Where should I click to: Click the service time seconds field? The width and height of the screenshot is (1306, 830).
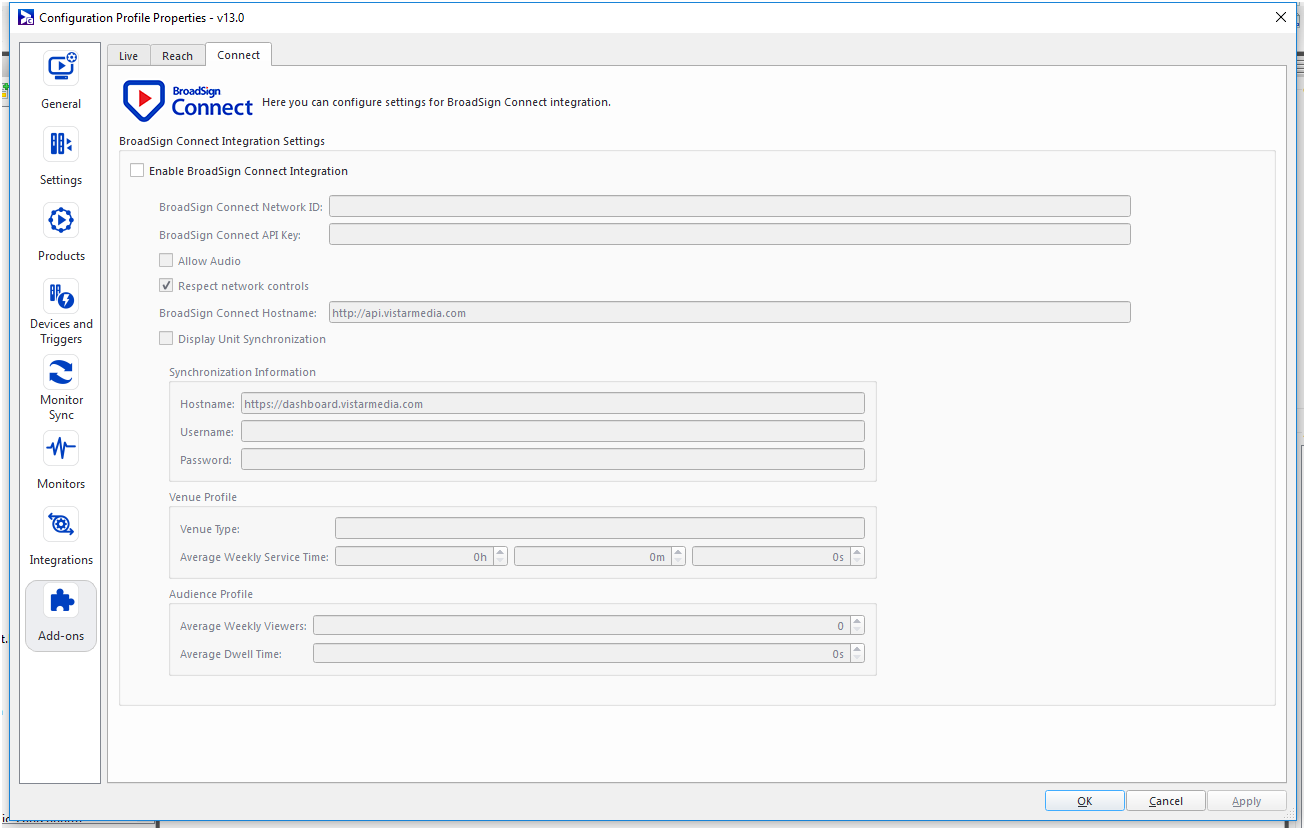pos(770,557)
